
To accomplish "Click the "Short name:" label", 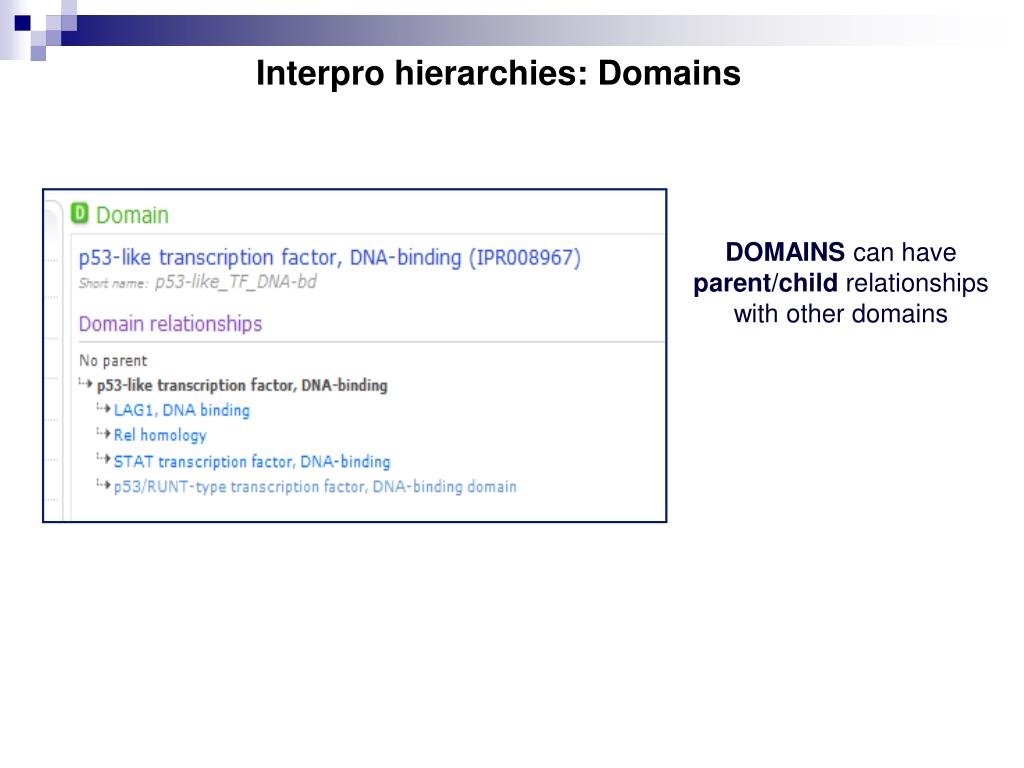I will point(114,283).
